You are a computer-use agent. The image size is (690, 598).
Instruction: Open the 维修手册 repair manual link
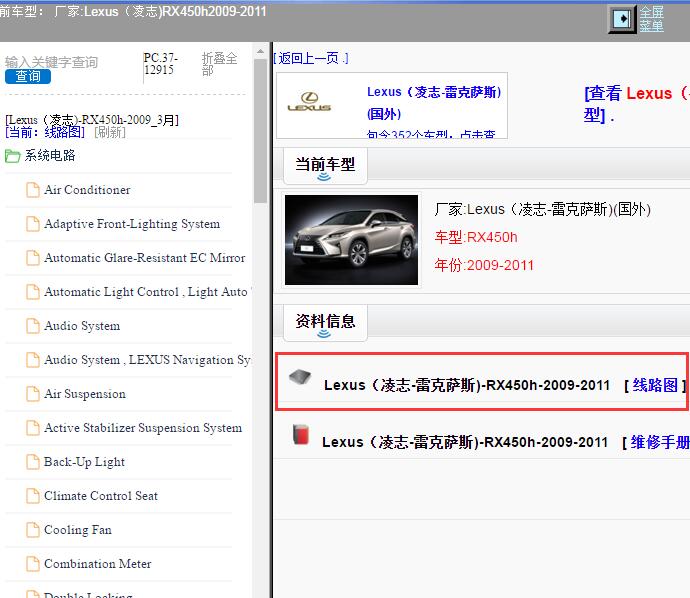(660, 442)
